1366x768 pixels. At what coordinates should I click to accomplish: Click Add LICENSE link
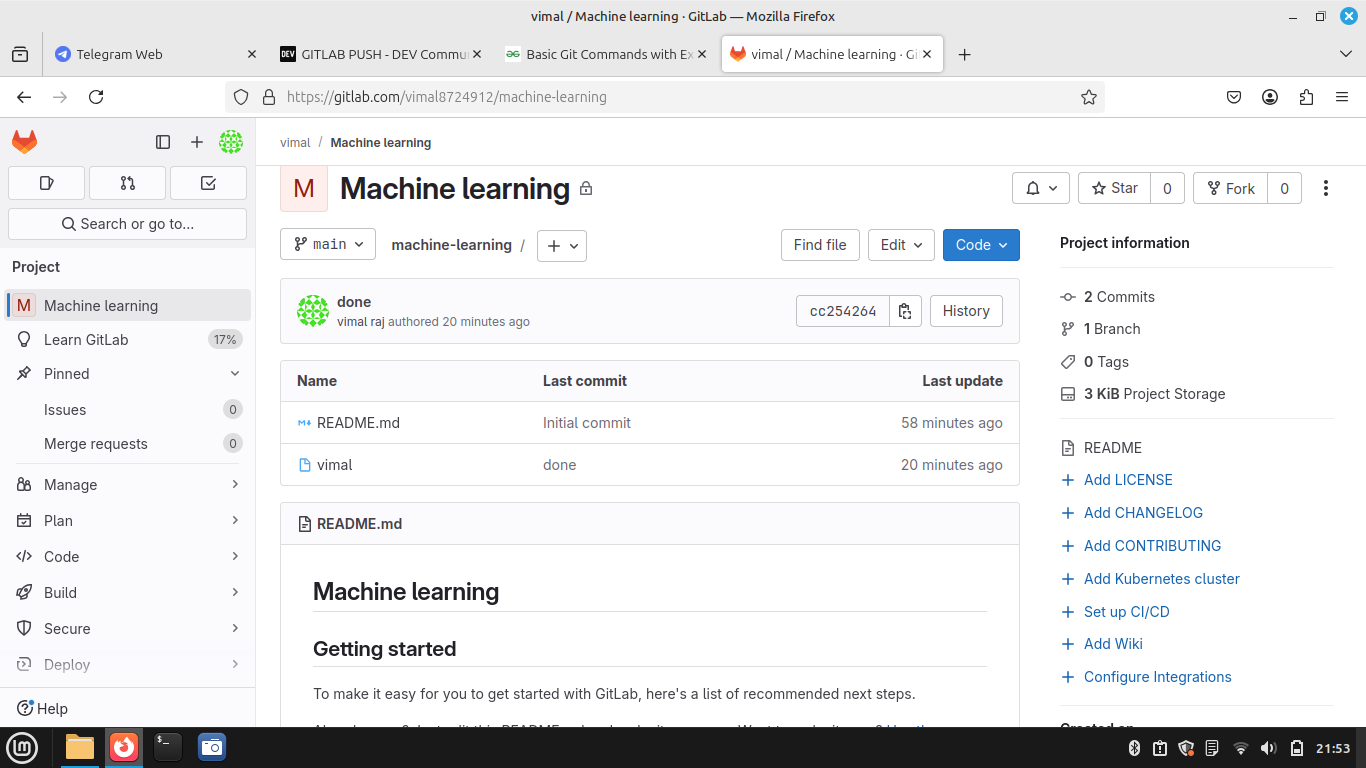point(1128,480)
